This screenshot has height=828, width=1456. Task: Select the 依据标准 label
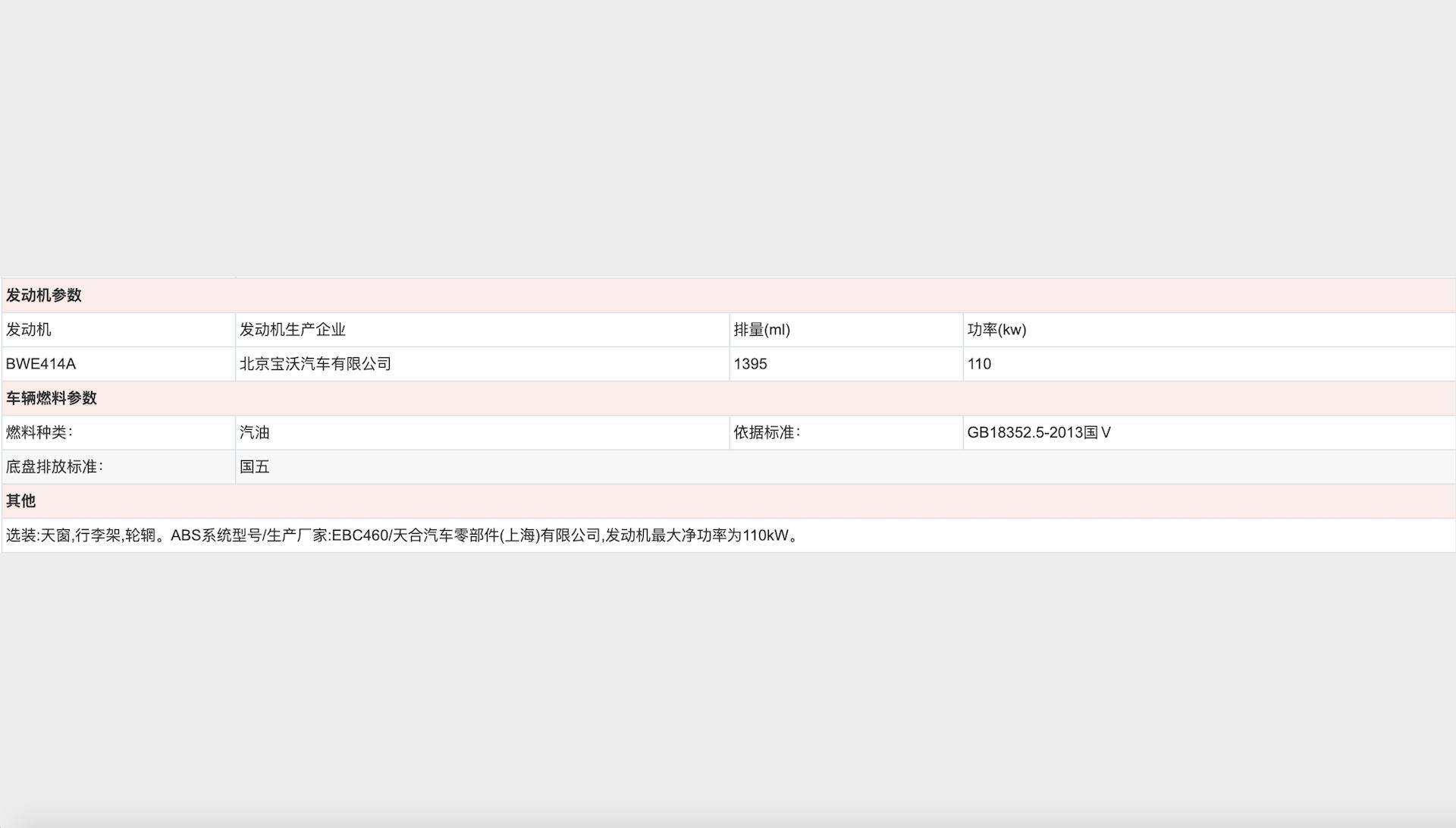pos(767,432)
